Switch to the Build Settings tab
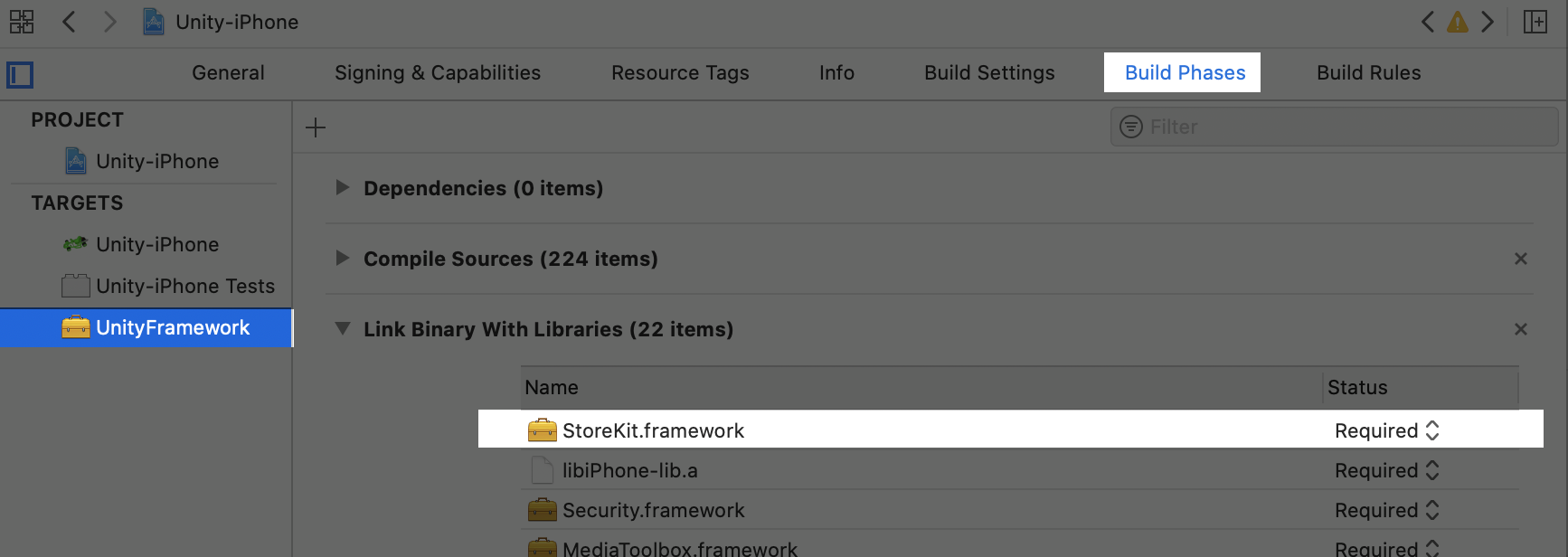Image resolution: width=1568 pixels, height=557 pixels. [x=989, y=72]
